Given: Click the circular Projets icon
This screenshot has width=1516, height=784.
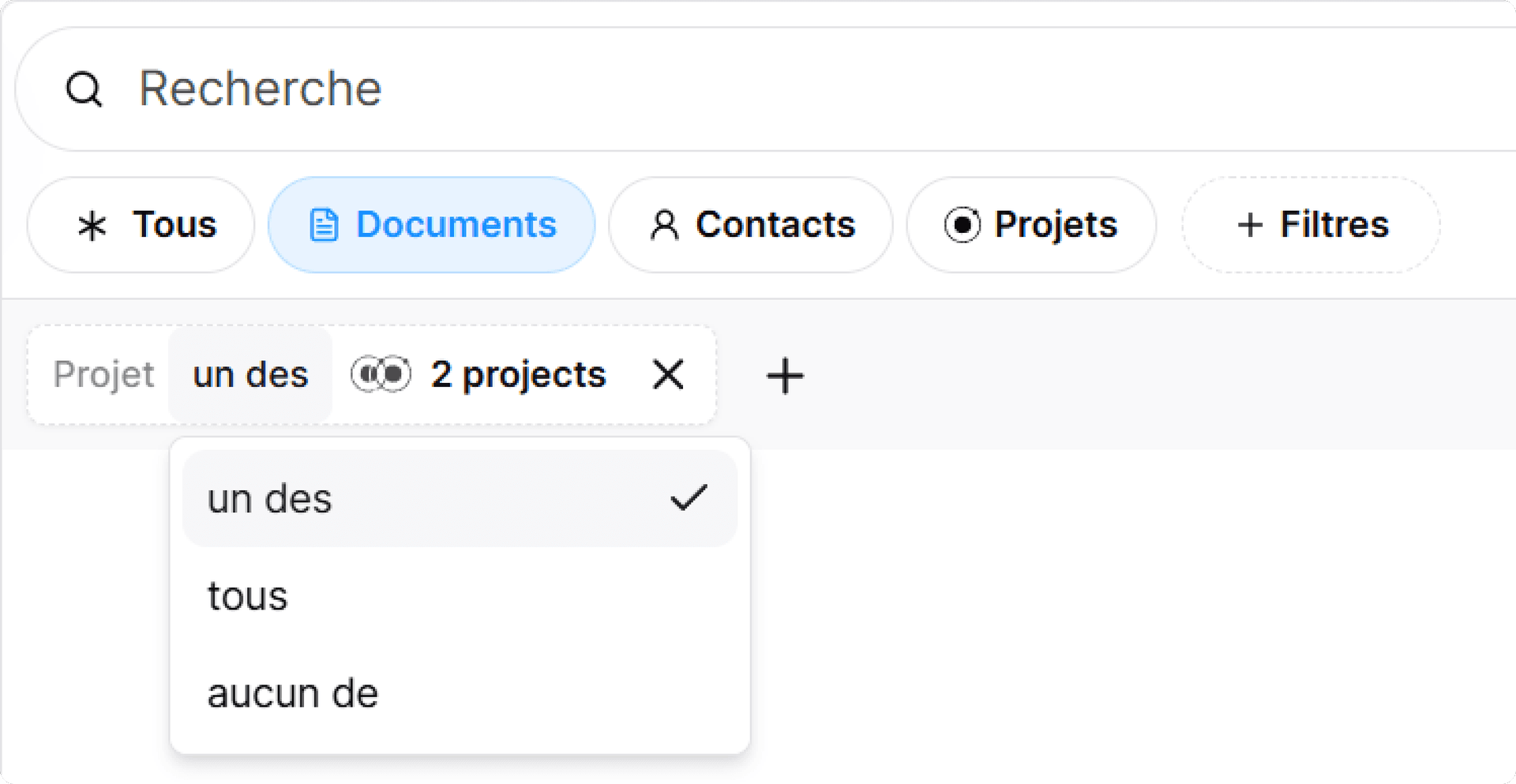Looking at the screenshot, I should [x=962, y=225].
